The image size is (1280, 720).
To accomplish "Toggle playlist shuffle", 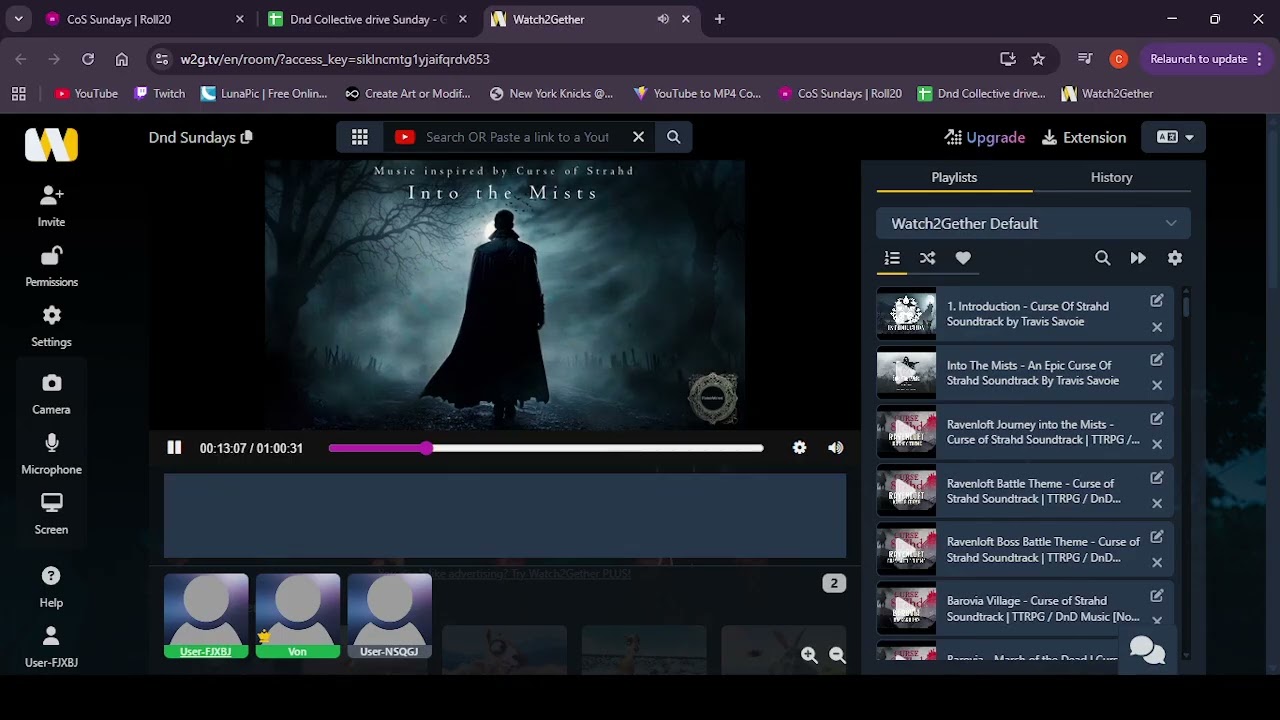I will coord(928,258).
